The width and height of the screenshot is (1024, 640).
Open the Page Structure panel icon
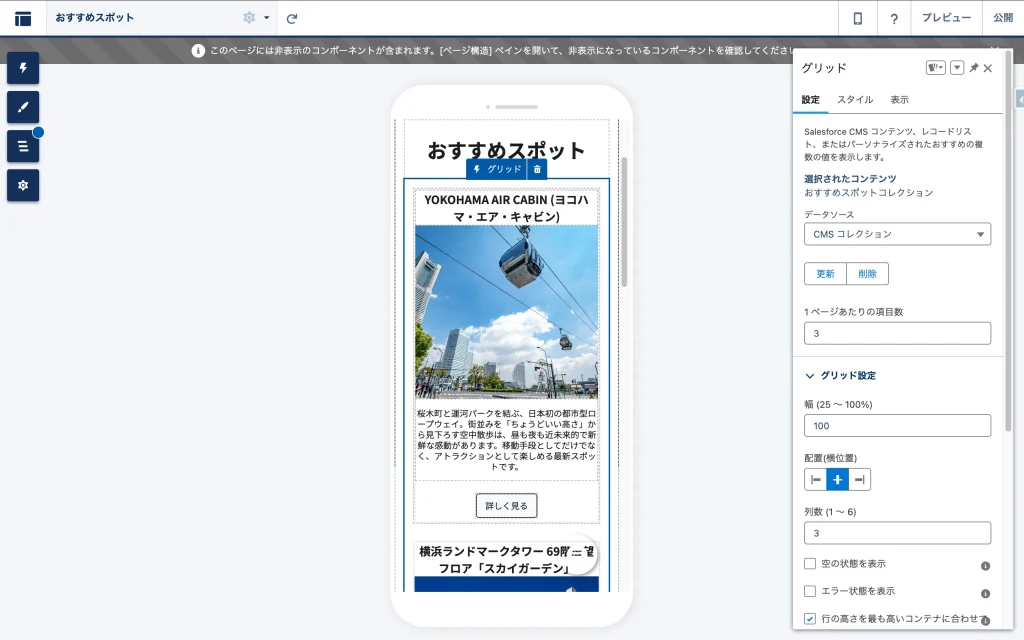(x=23, y=146)
